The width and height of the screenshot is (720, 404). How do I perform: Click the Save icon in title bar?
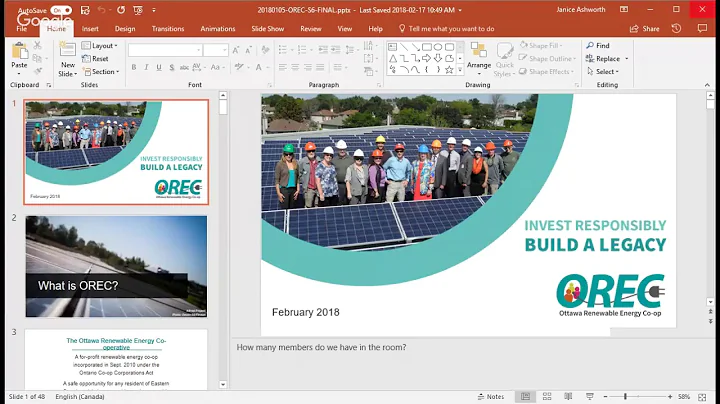(85, 10)
